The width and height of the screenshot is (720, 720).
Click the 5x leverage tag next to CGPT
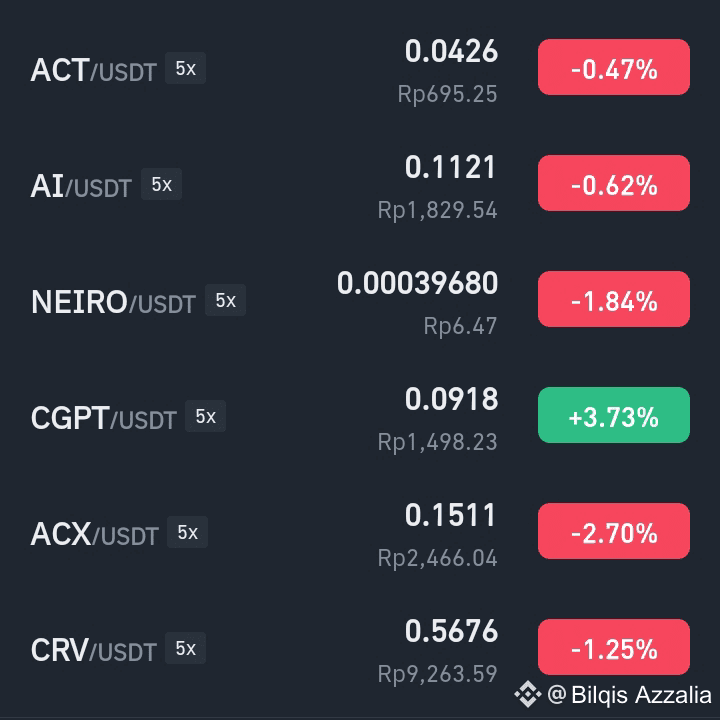tap(205, 416)
